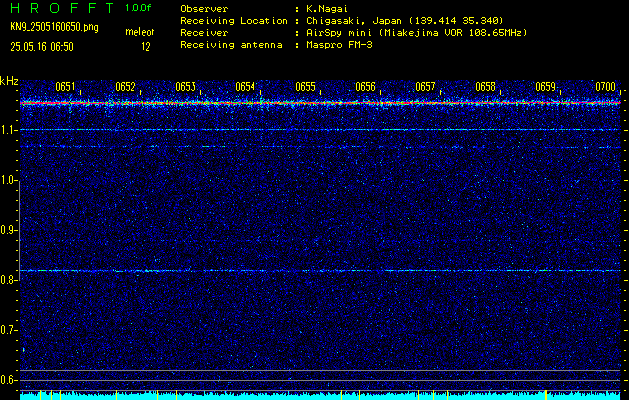
Task: Click the 0.9 frequency axis label
Action: pyautogui.click(x=8, y=230)
